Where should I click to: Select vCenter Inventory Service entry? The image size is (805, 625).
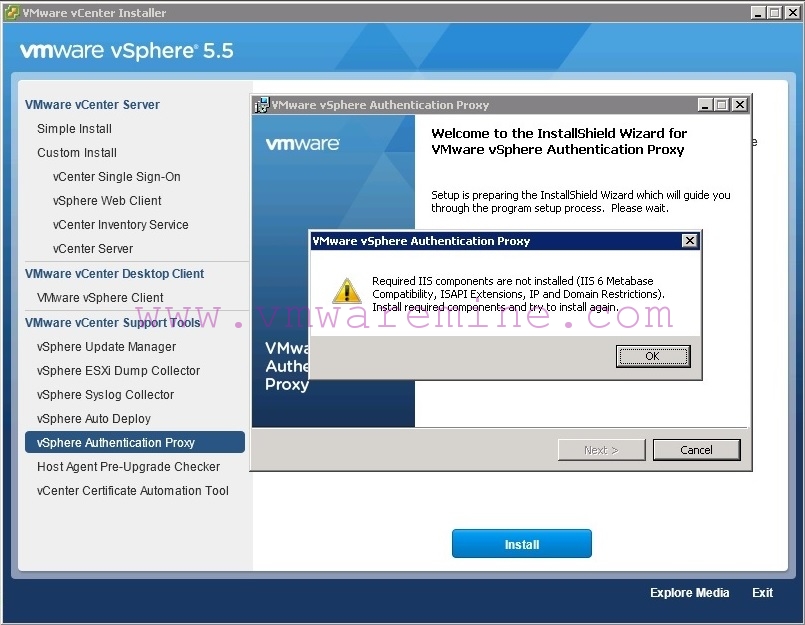[x=120, y=225]
